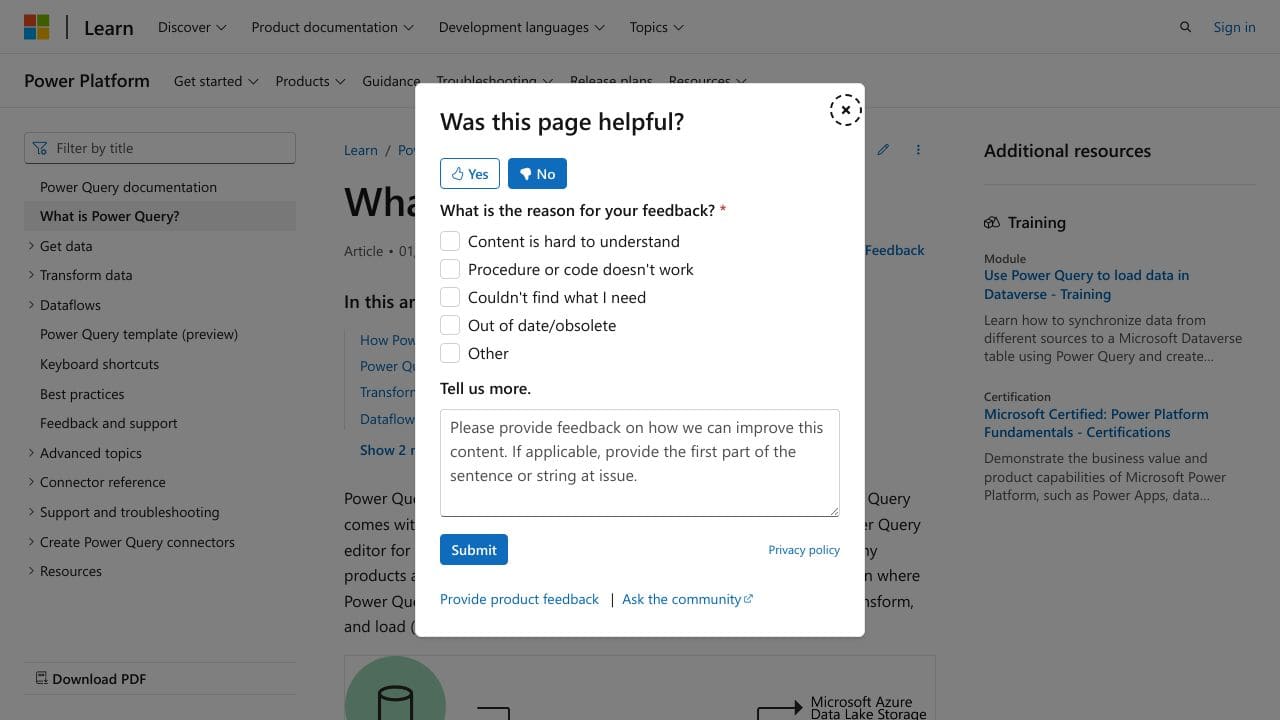Viewport: 1280px width, 720px height.
Task: Open 'Best practices' sidebar item
Action: tap(82, 394)
